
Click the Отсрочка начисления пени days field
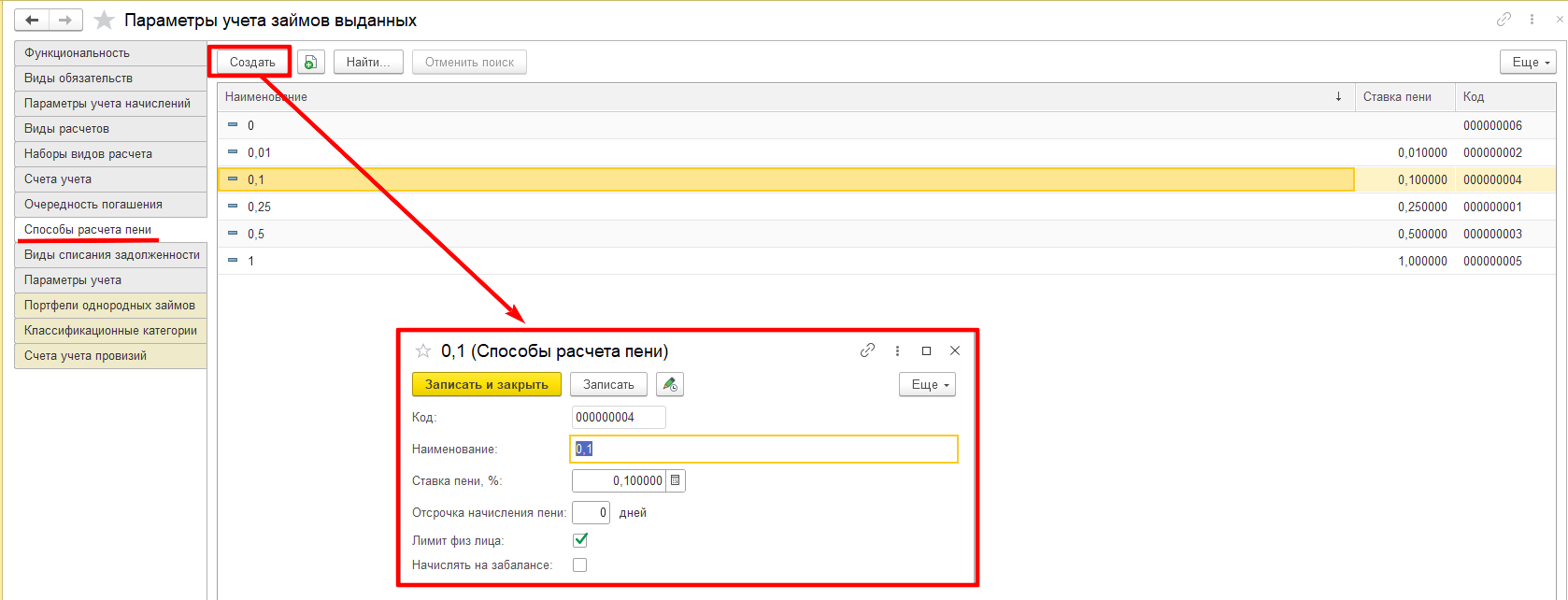pyautogui.click(x=591, y=512)
